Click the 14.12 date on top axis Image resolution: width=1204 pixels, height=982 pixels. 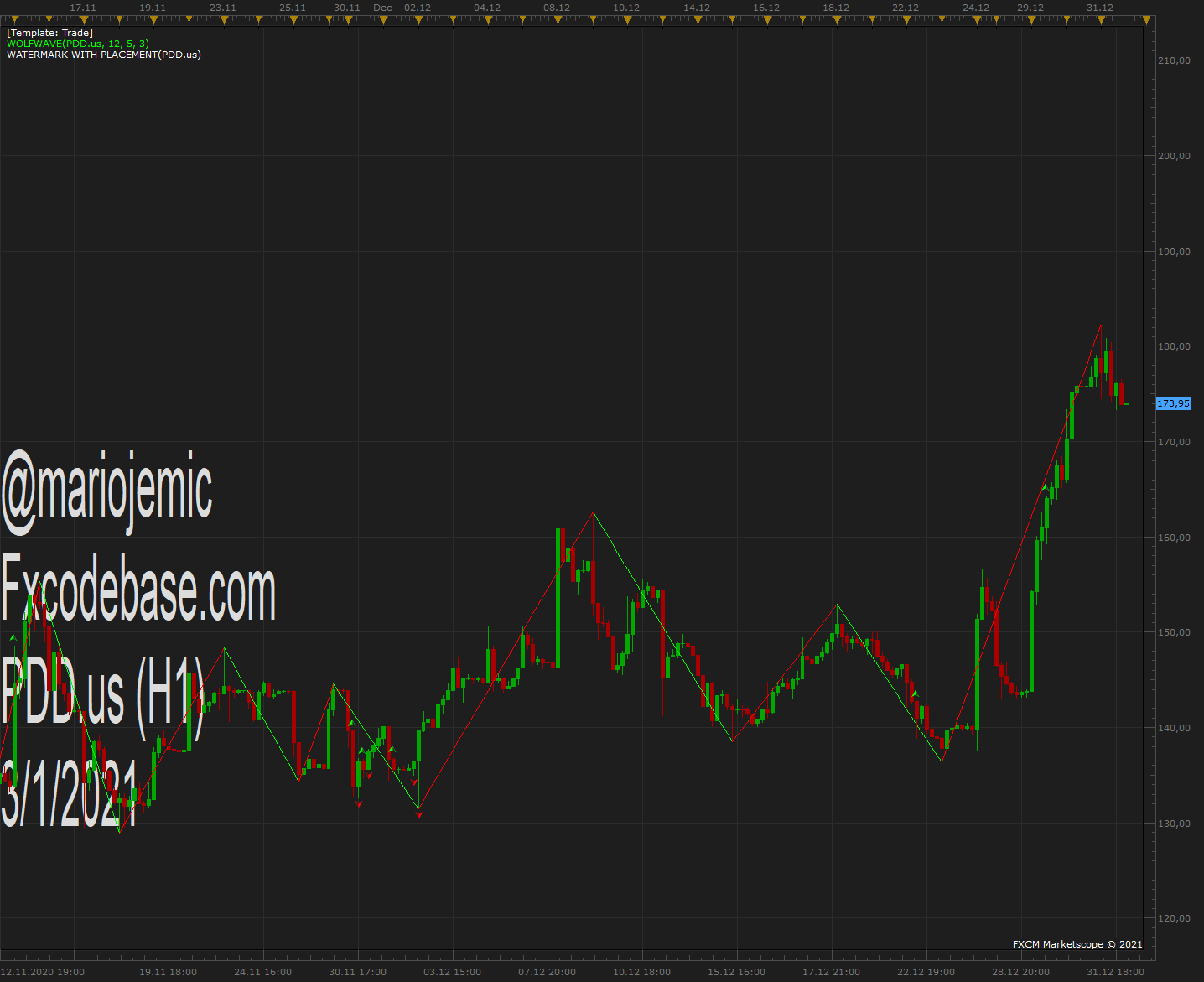(x=697, y=8)
